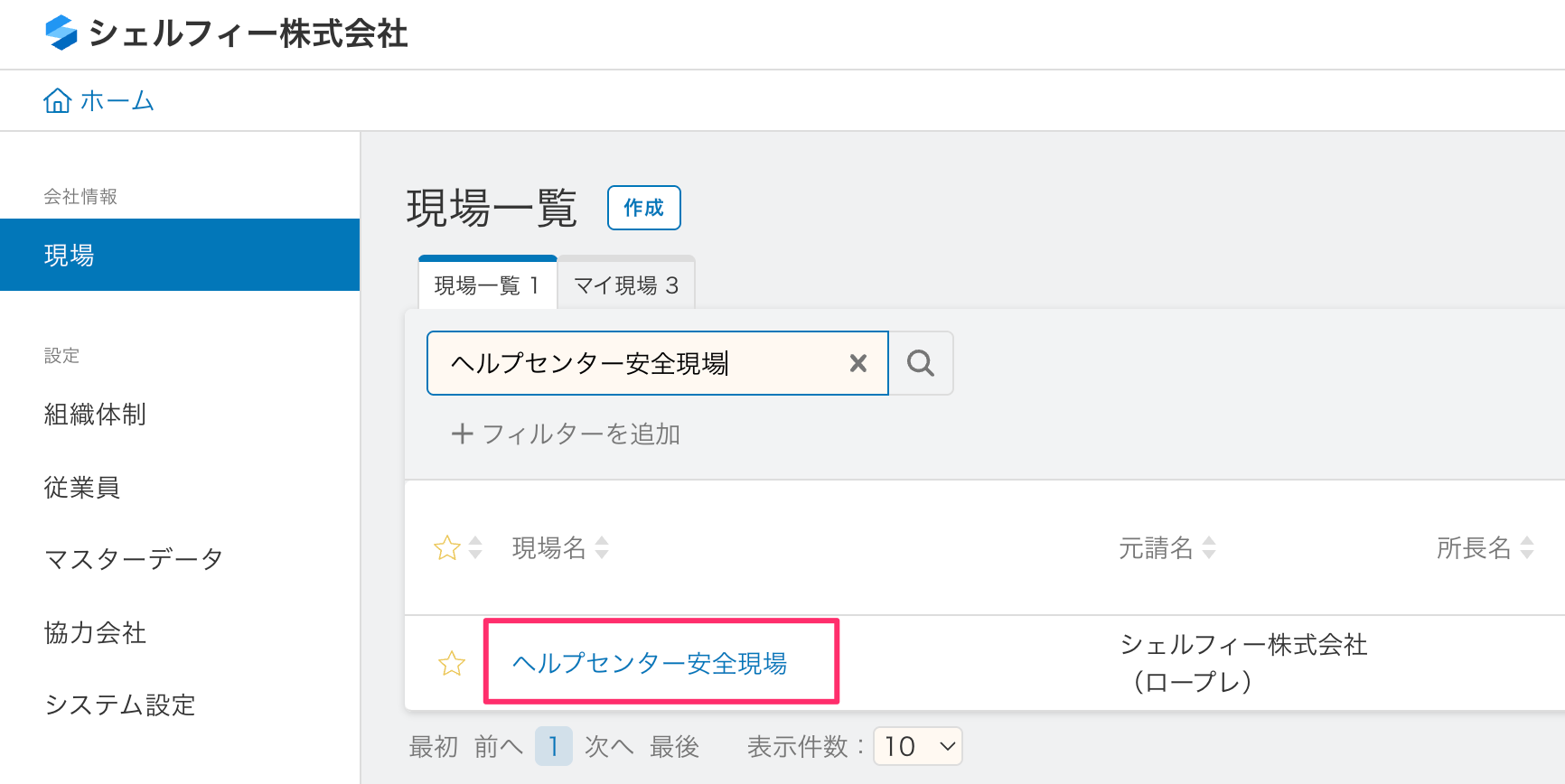This screenshot has height=784, width=1565.
Task: Go to page 1 in pagination
Action: click(x=553, y=747)
